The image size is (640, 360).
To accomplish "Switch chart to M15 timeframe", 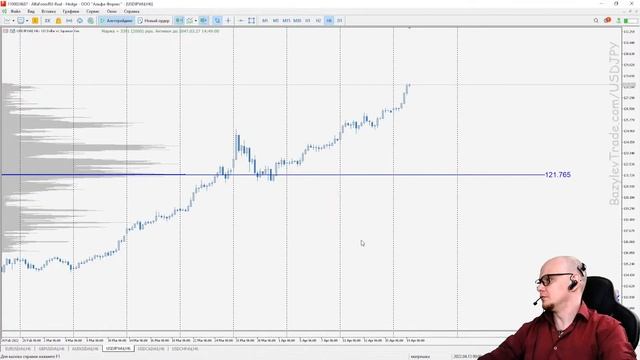I will [x=286, y=20].
